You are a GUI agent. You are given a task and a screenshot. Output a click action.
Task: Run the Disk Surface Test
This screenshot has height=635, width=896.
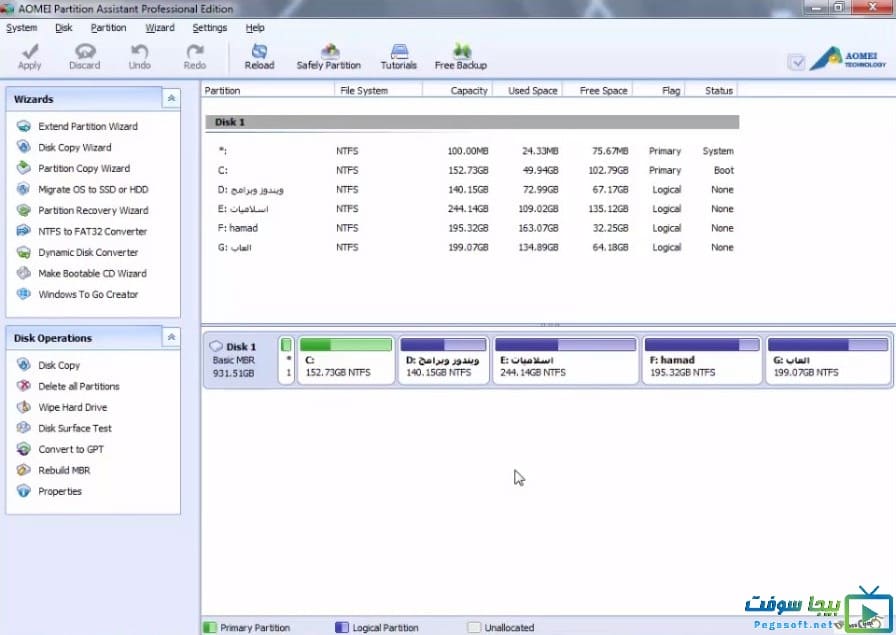pos(75,428)
